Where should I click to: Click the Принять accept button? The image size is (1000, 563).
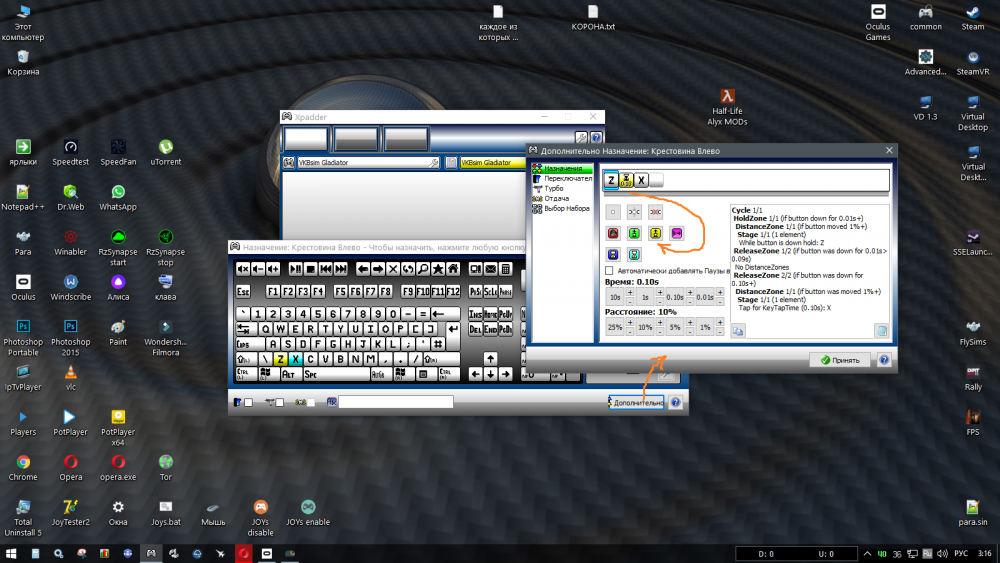(x=839, y=360)
